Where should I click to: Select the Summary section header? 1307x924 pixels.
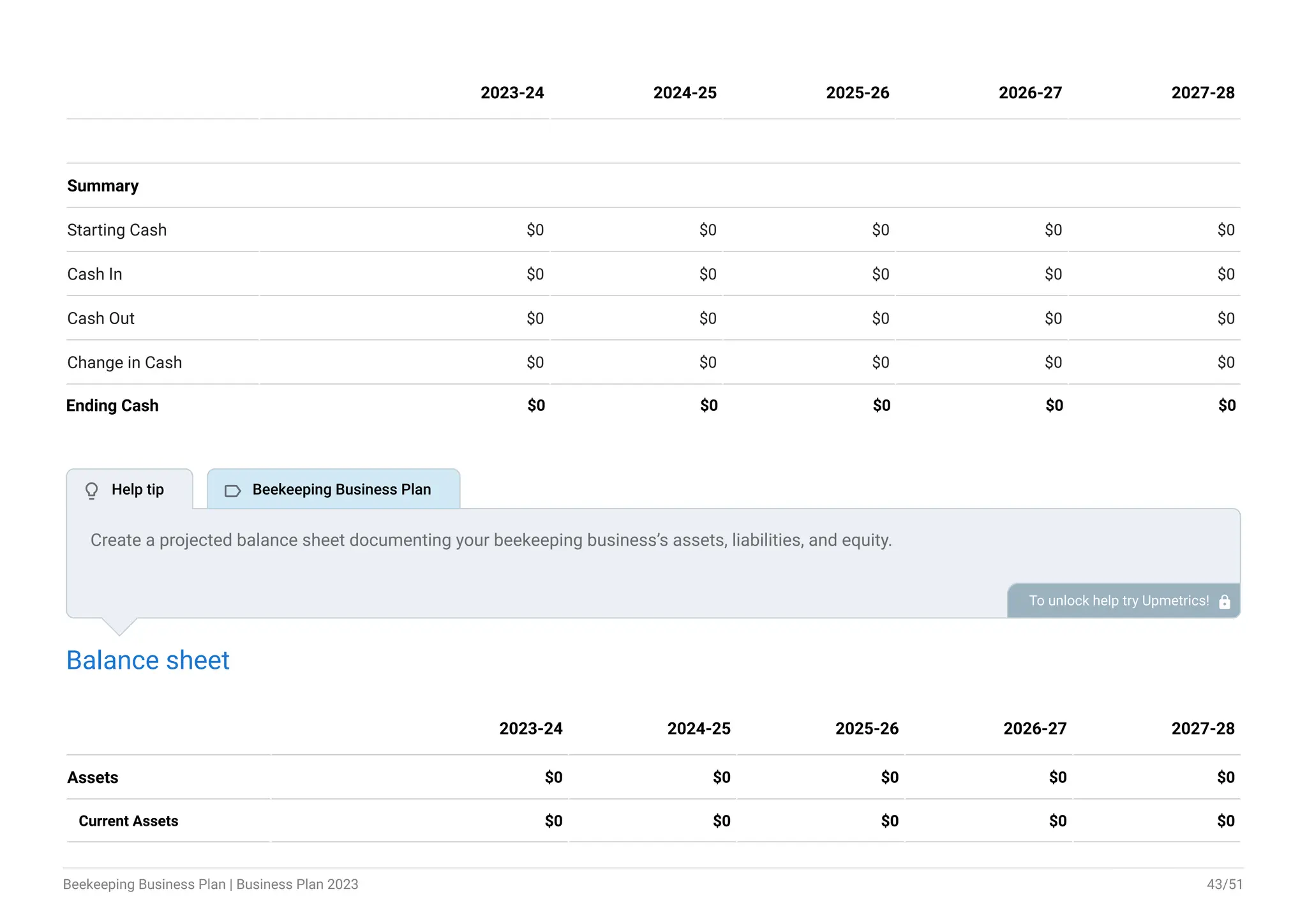click(x=103, y=186)
